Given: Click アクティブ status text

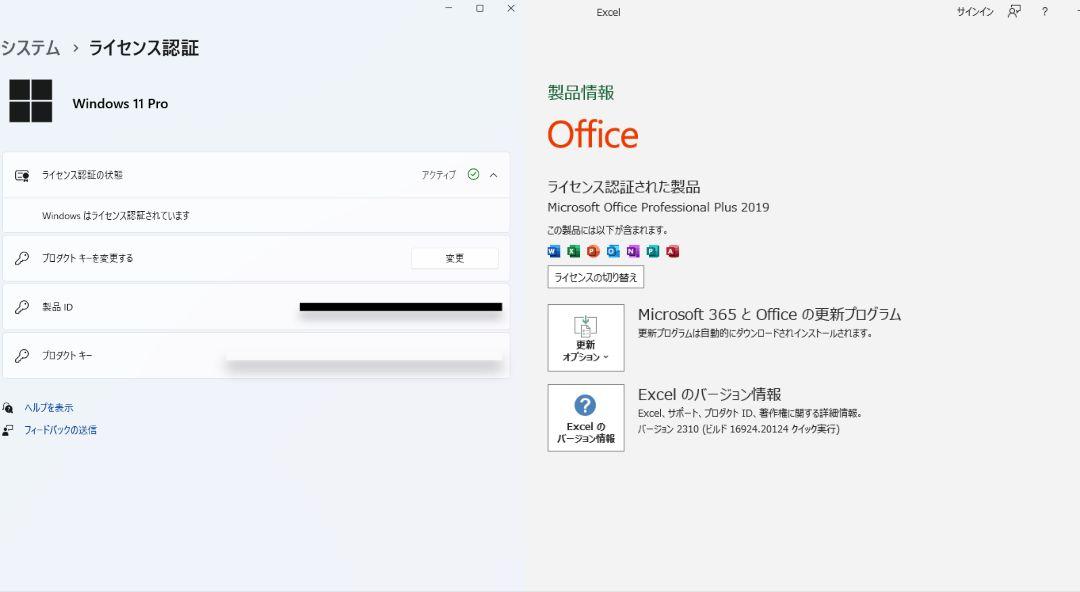Looking at the screenshot, I should [x=439, y=175].
